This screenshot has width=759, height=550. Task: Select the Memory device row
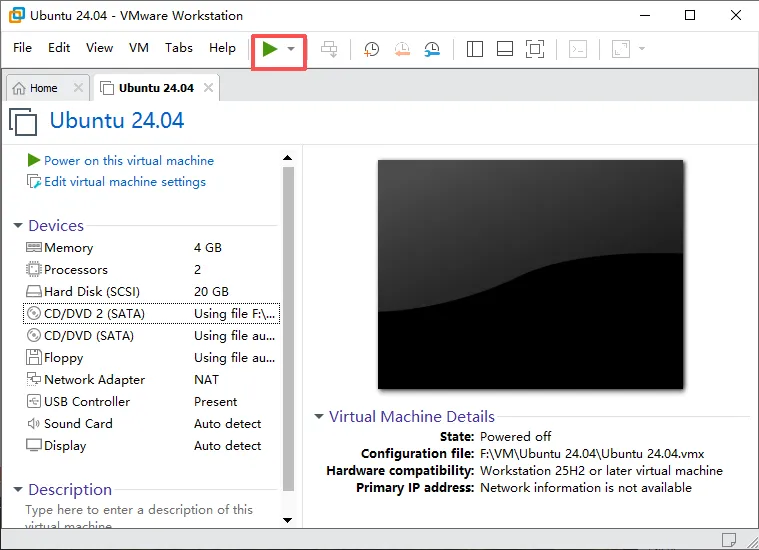click(x=152, y=247)
